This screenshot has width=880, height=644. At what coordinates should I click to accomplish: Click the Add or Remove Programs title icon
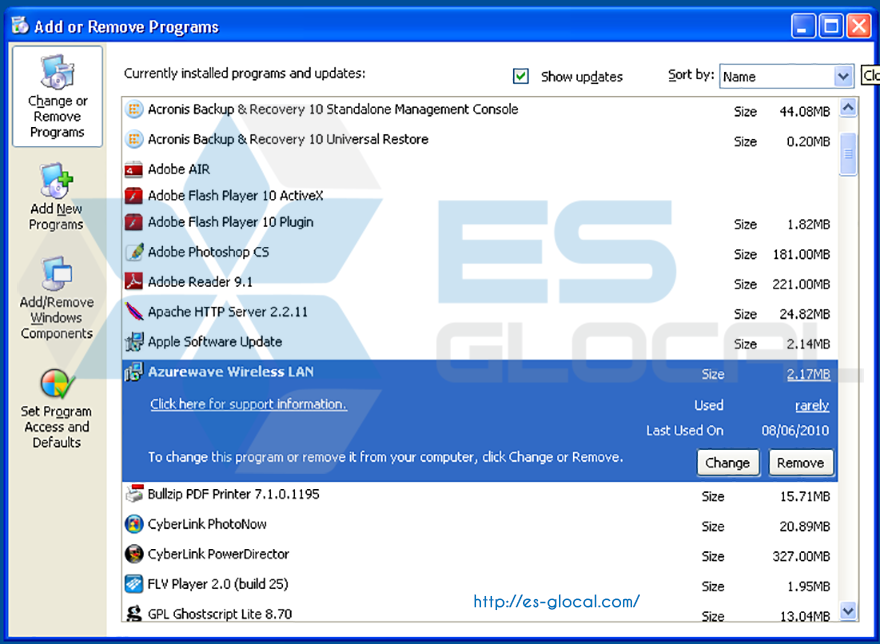pos(20,25)
